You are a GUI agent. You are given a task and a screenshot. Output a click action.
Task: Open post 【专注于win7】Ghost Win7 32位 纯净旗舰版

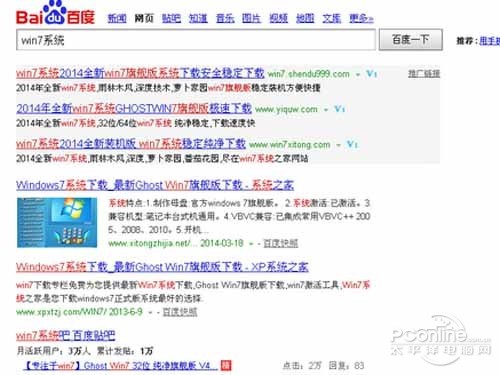[120, 366]
